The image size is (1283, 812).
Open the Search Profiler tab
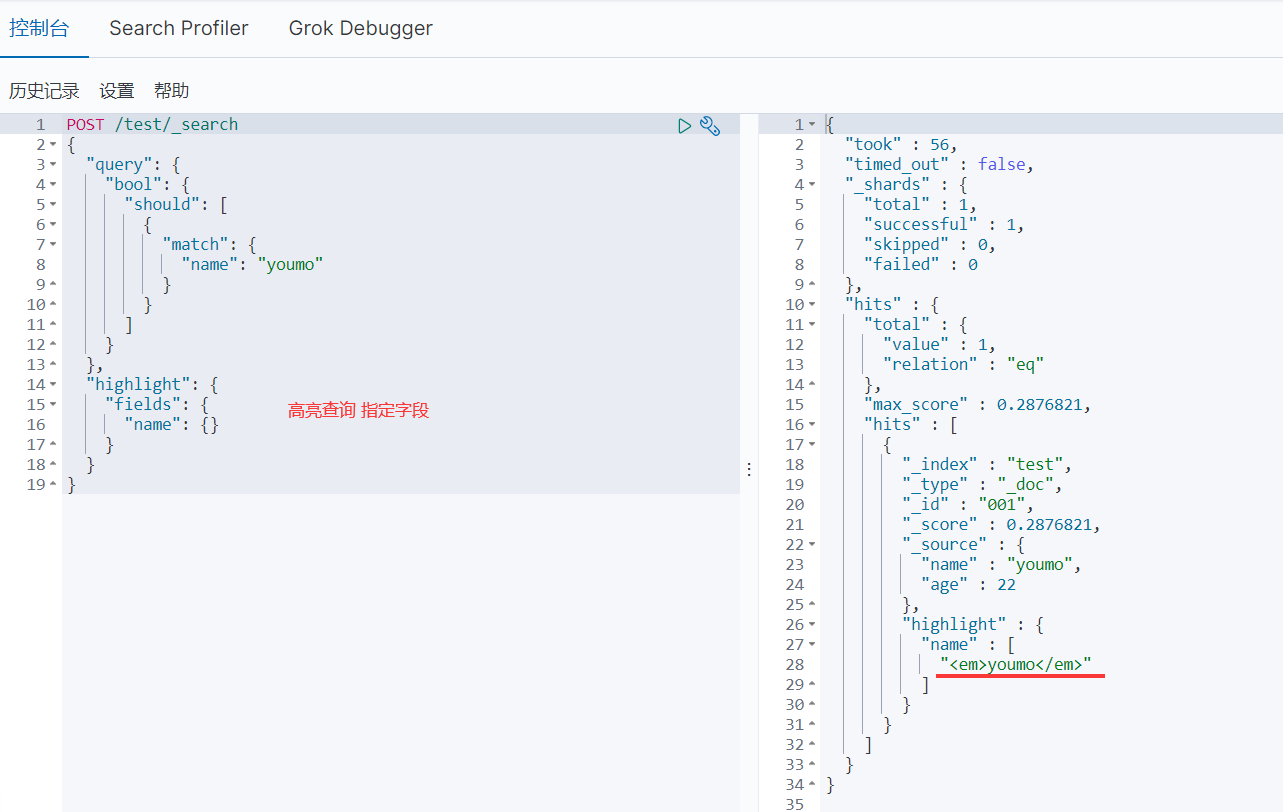pos(179,28)
